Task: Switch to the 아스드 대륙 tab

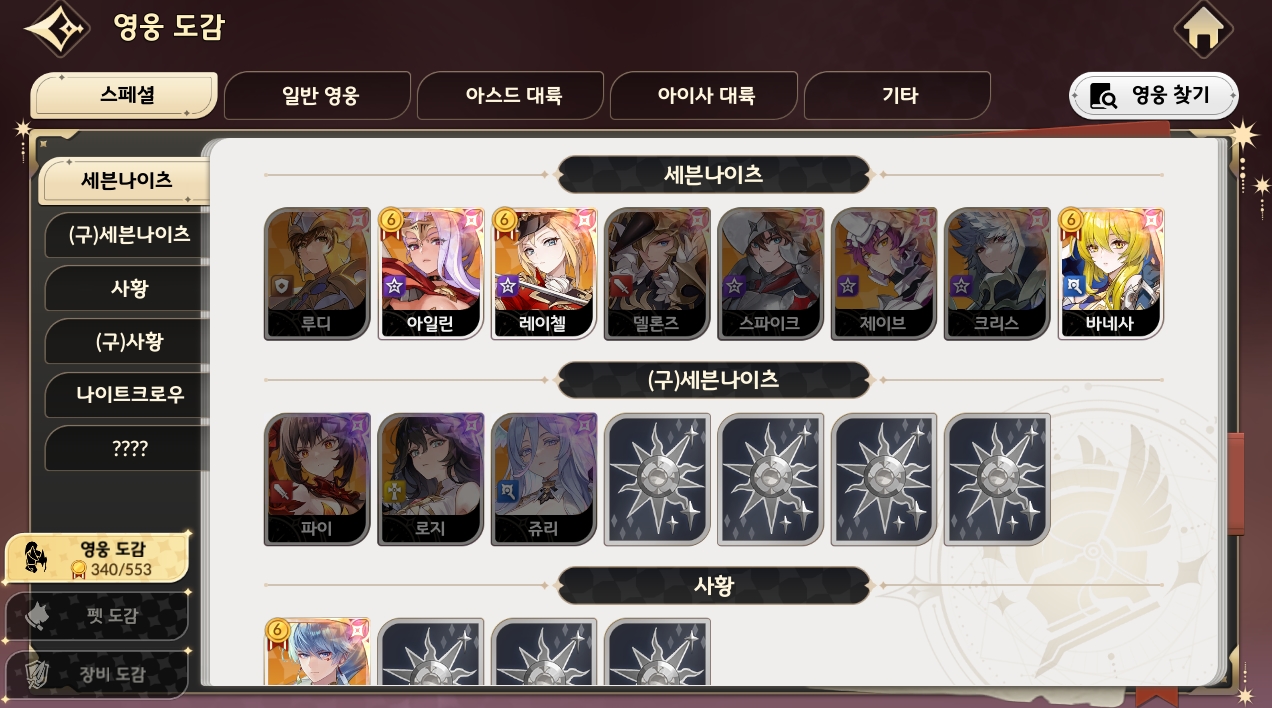Action: pos(511,96)
